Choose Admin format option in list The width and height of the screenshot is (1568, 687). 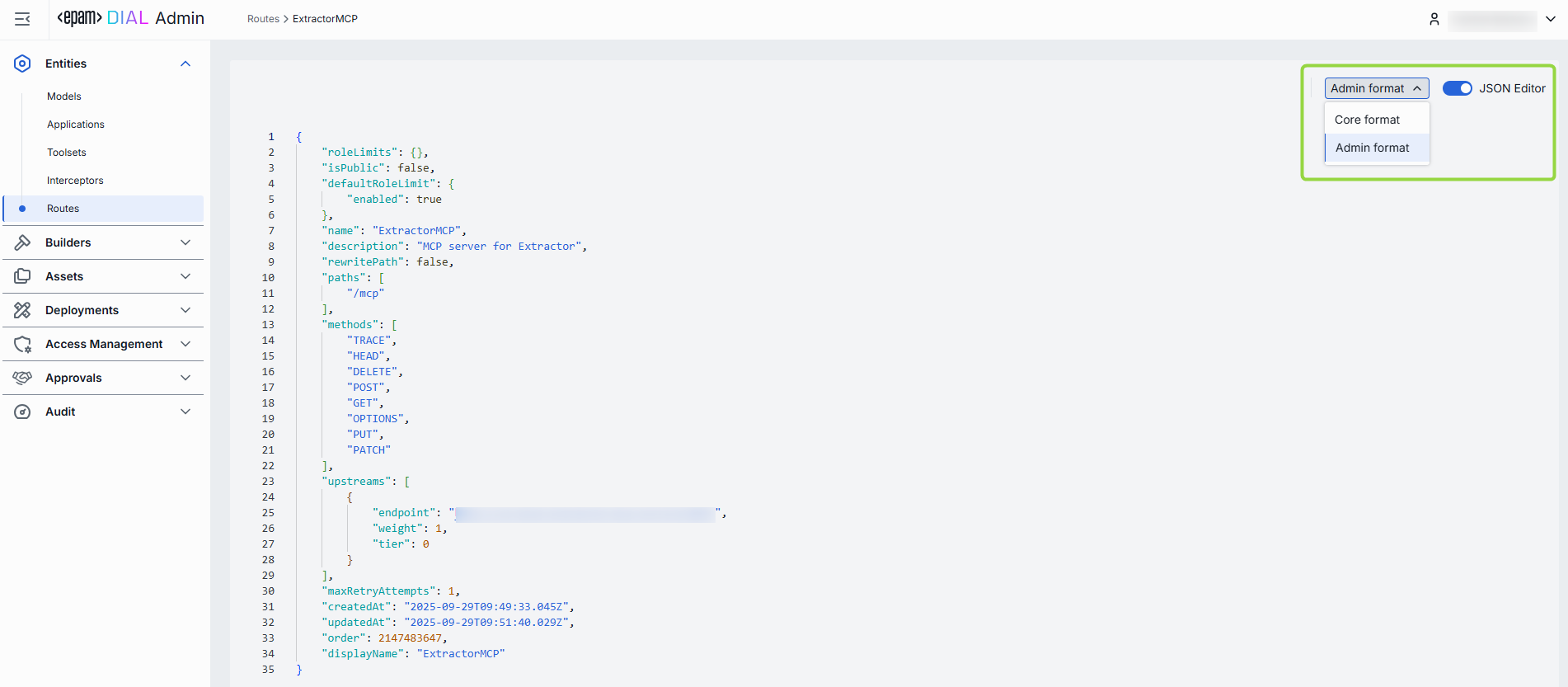1372,148
